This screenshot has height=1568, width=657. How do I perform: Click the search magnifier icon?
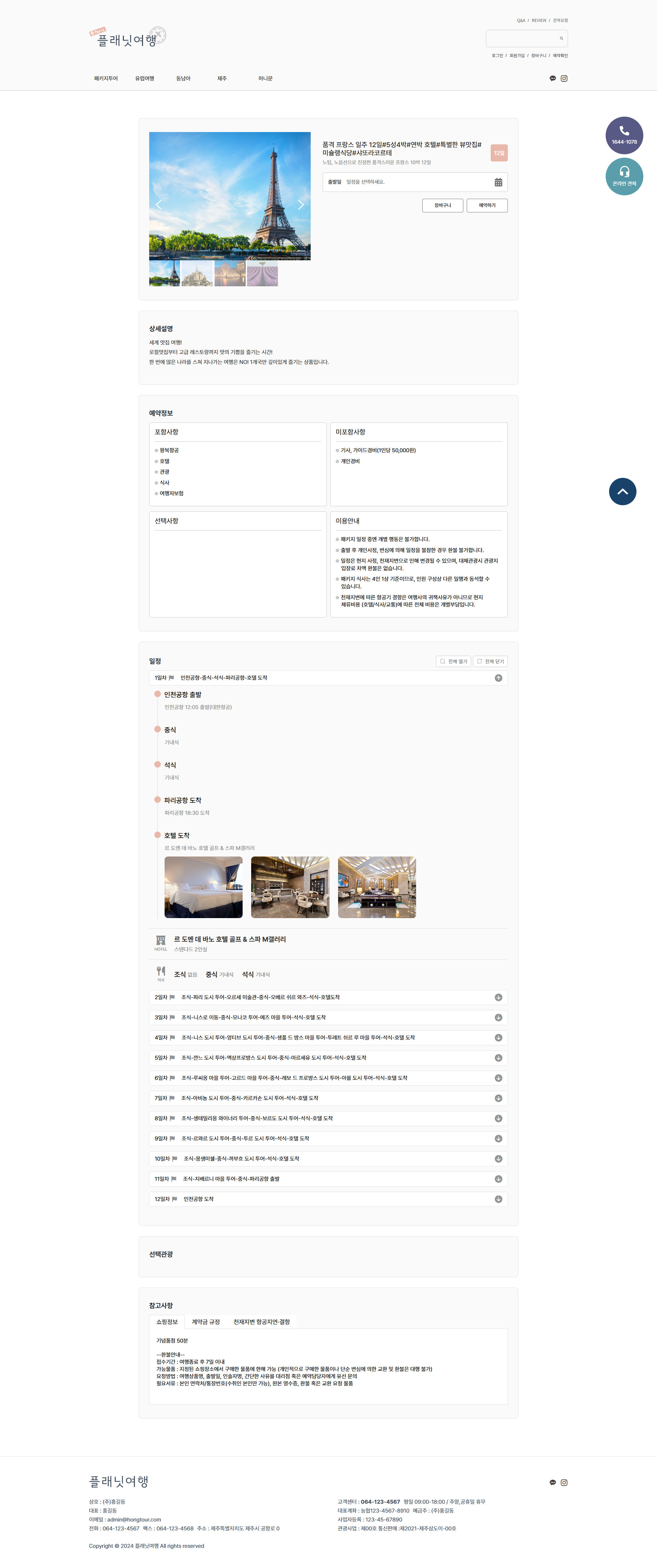(561, 38)
